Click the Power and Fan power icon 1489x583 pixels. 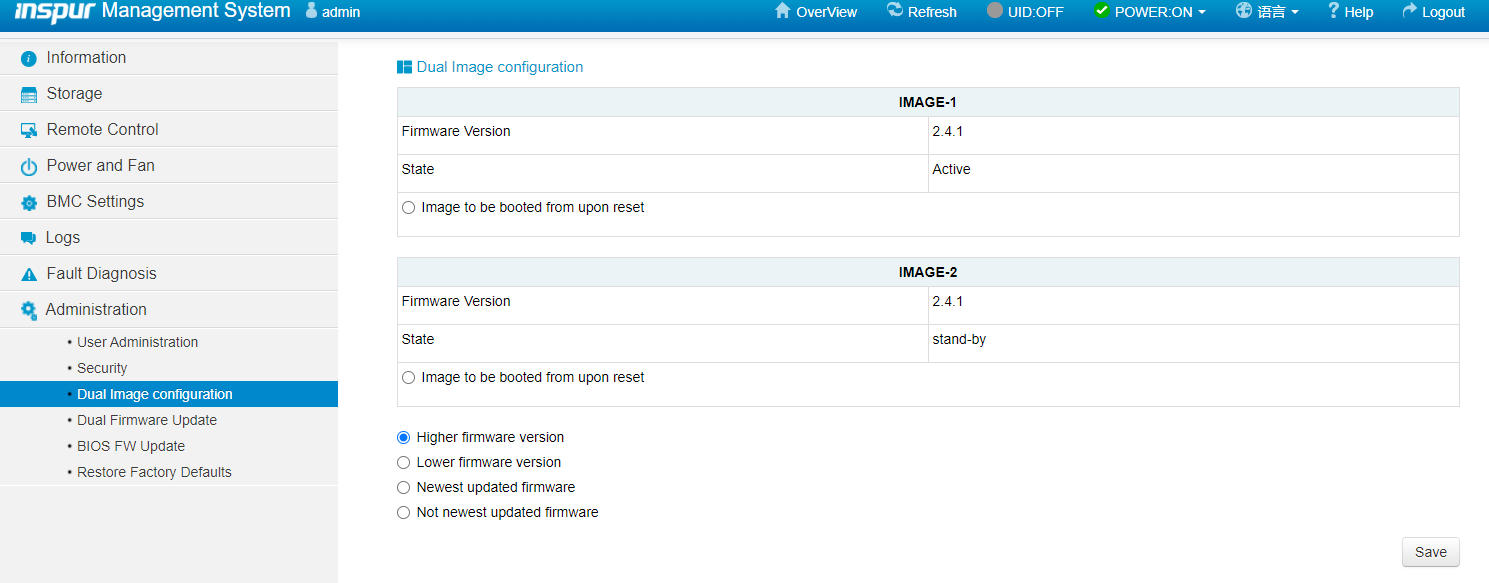point(29,167)
